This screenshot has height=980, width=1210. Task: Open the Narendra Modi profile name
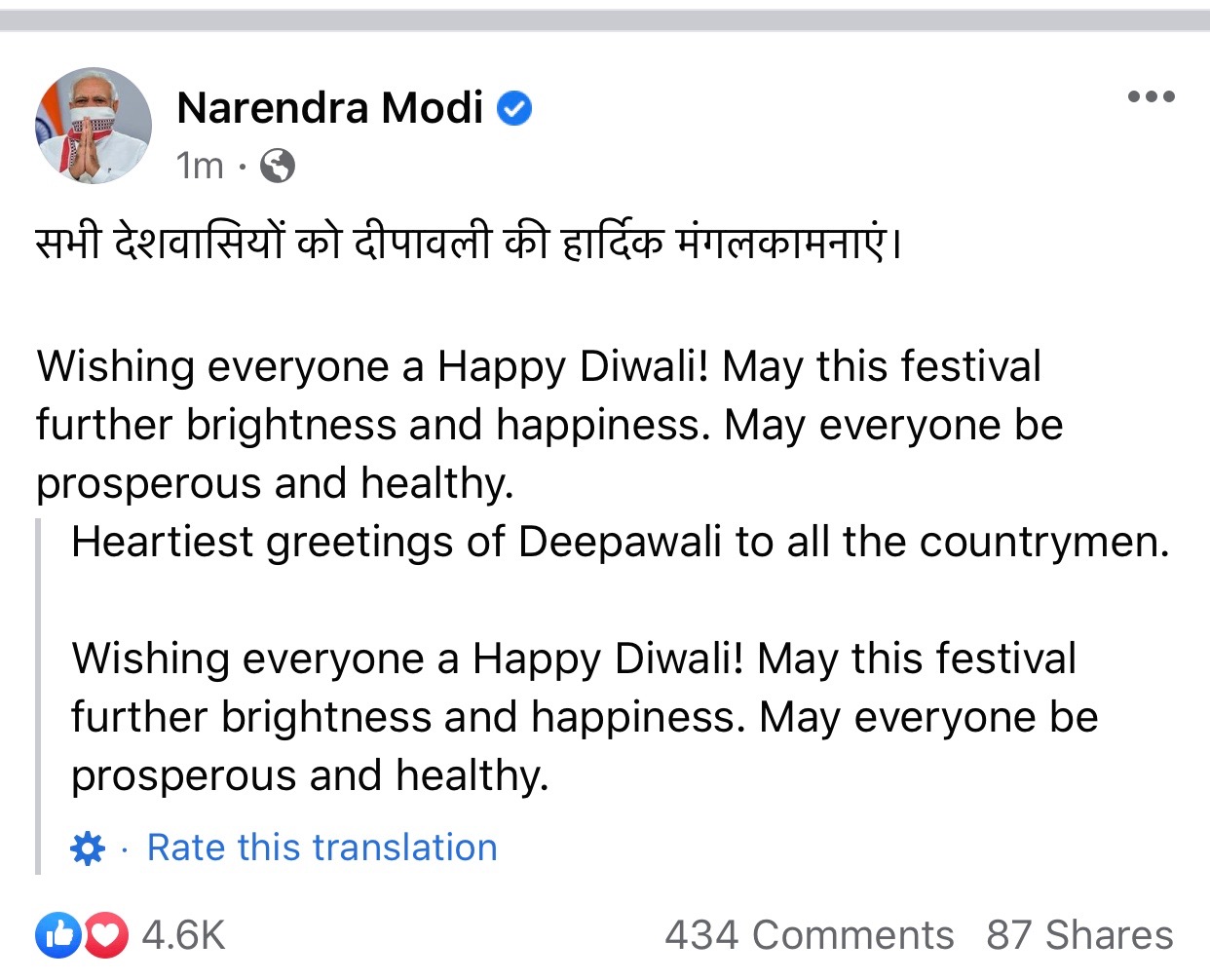[x=330, y=107]
